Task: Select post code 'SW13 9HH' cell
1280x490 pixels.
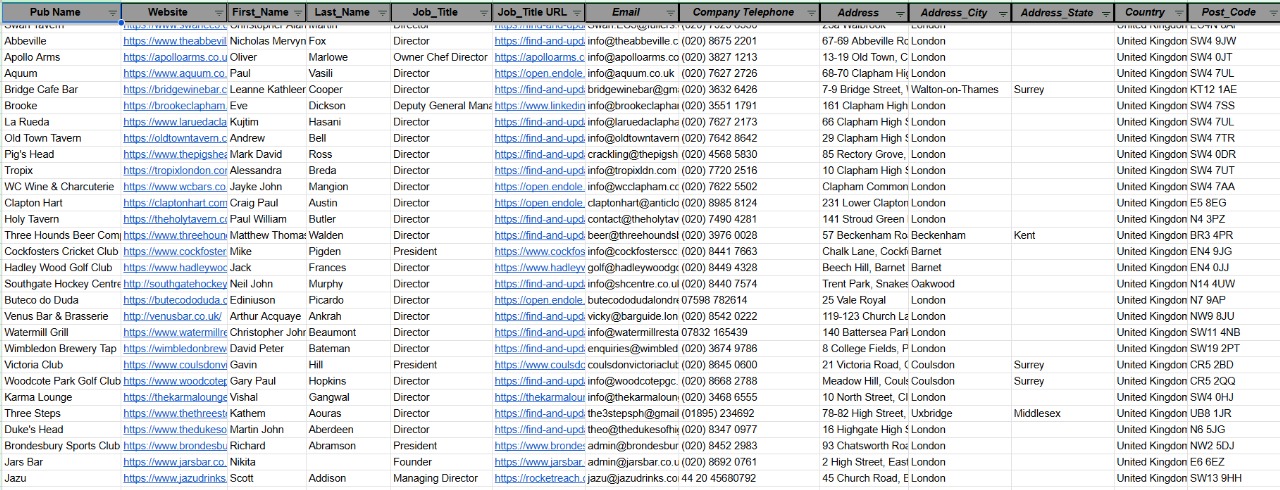Action: 1234,478
